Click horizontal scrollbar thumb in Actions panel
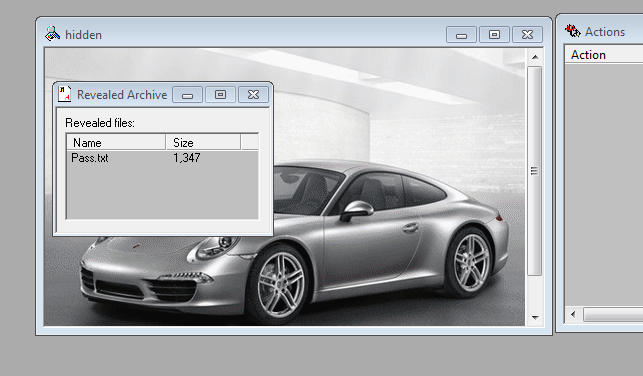 click(613, 314)
